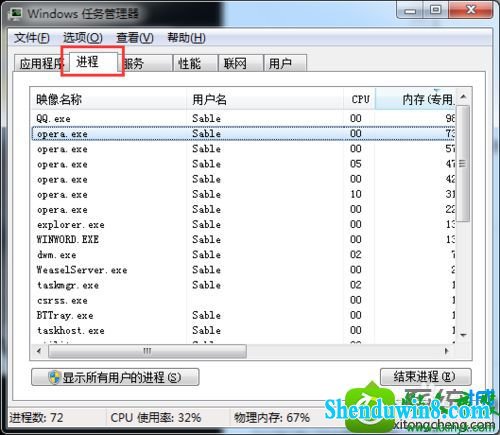Viewport: 500px width, 435px height.
Task: Open the 文件(F) menu
Action: click(x=32, y=38)
